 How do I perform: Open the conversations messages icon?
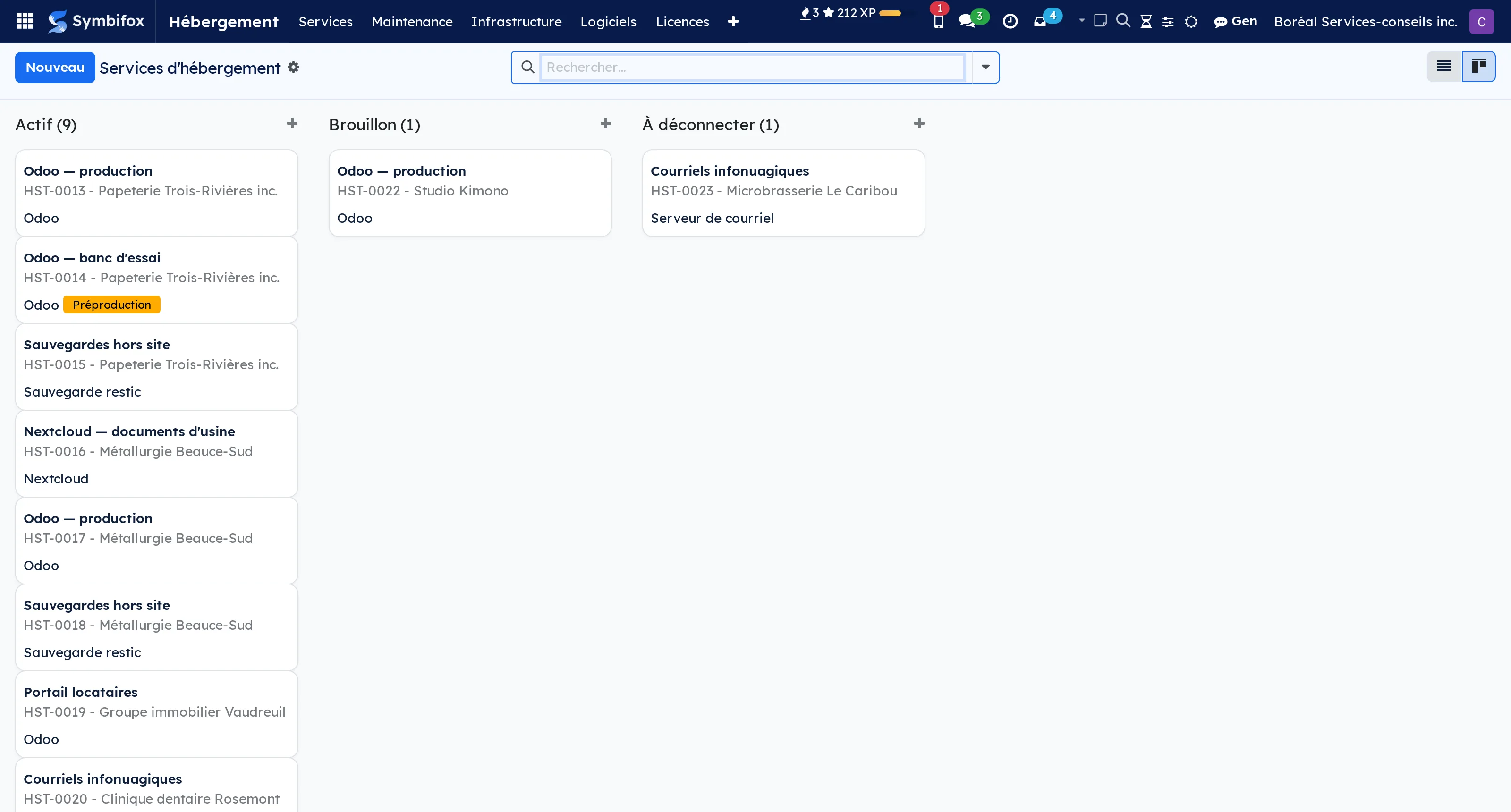(967, 22)
